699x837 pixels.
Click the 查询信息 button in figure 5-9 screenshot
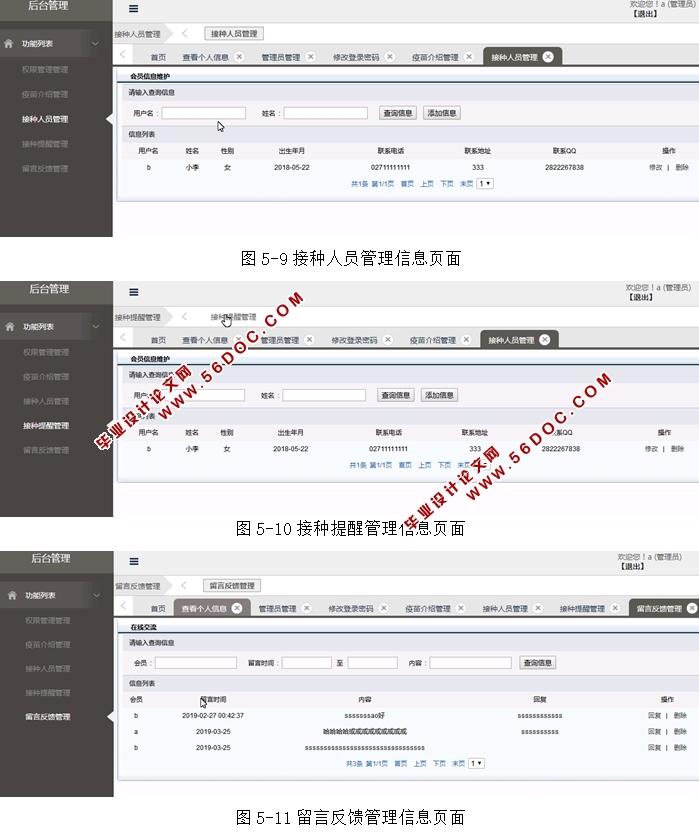(x=398, y=113)
